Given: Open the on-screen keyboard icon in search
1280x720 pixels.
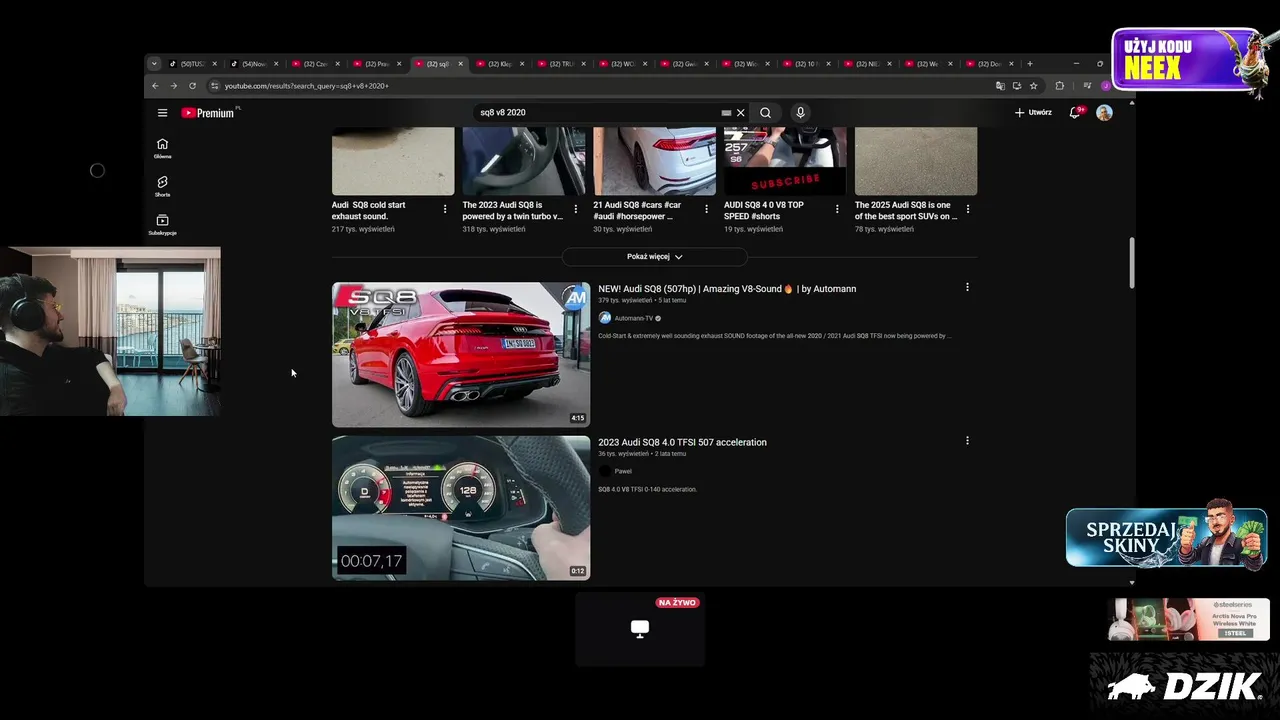Looking at the screenshot, I should pos(726,113).
